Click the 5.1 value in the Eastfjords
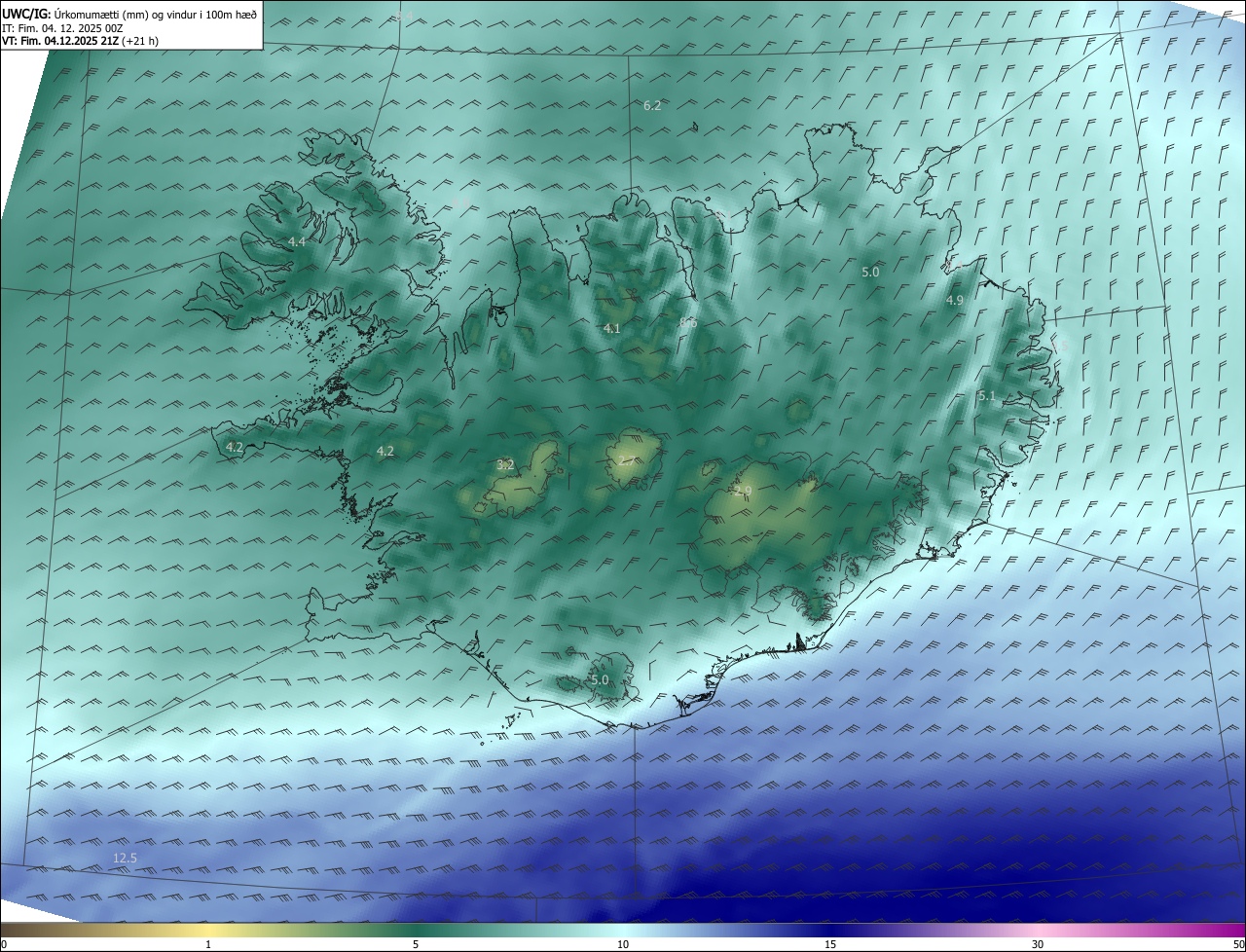The height and width of the screenshot is (952, 1246). tap(986, 396)
